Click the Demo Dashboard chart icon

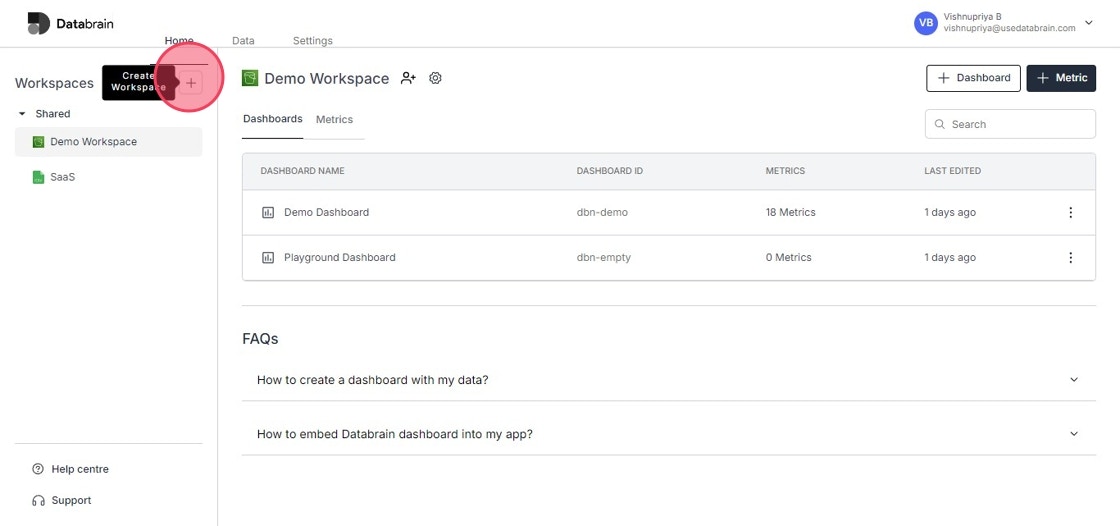[x=268, y=212]
